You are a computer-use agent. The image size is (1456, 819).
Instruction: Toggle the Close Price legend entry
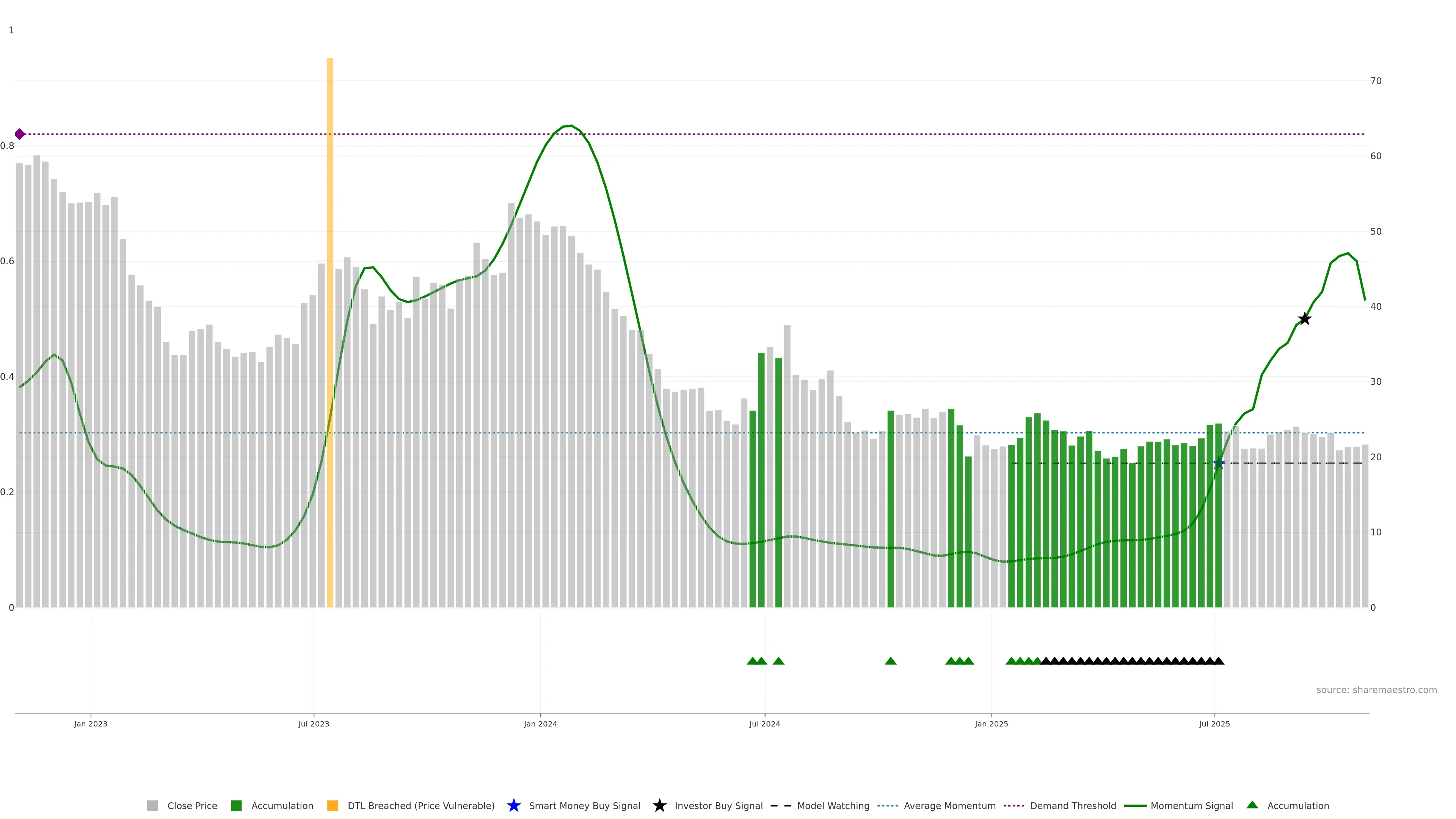191,805
